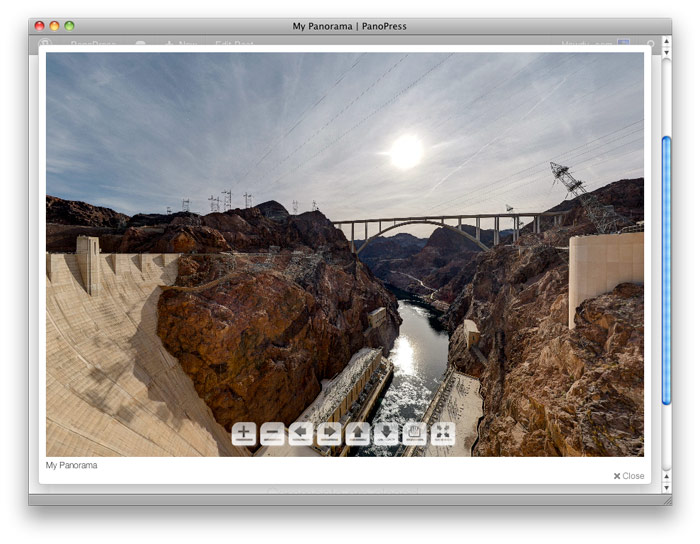Click the green window zoom button
This screenshot has width=700, height=544.
(69, 26)
